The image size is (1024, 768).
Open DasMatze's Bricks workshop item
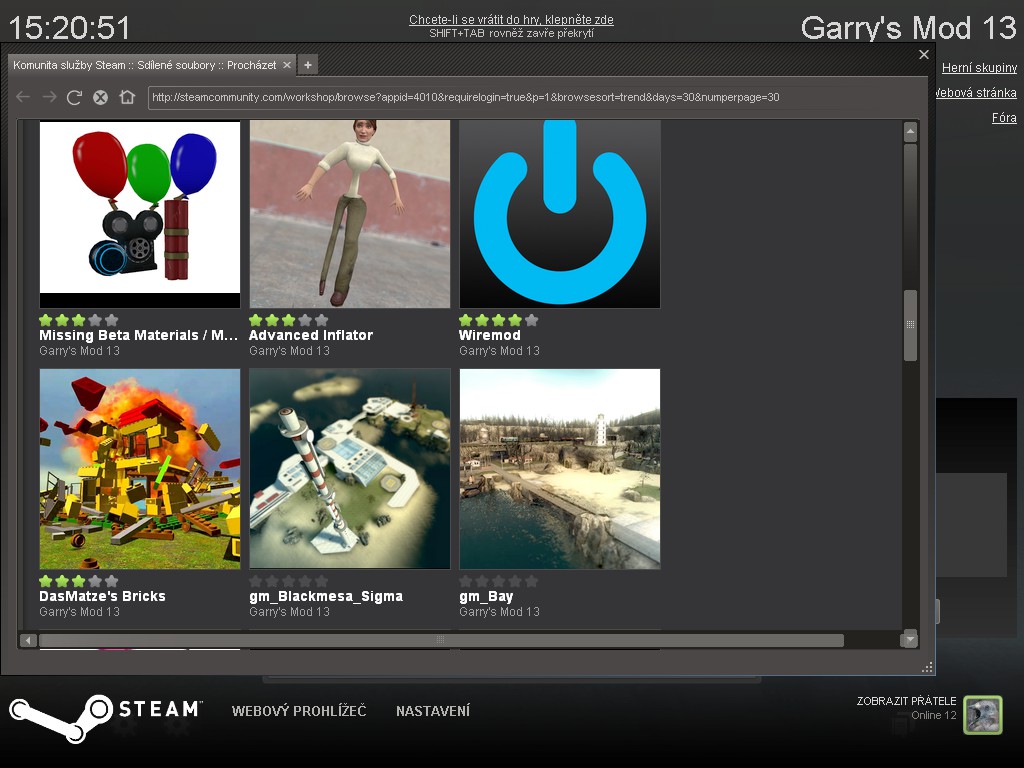pos(140,468)
